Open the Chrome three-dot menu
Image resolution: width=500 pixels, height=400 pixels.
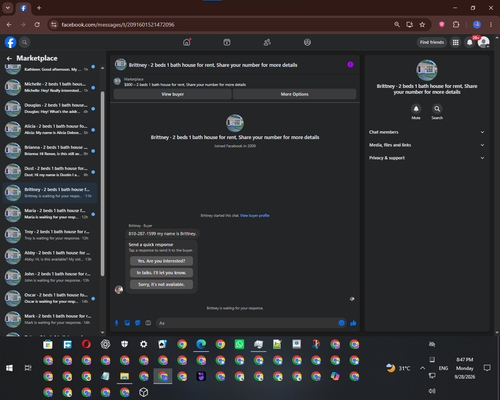[491, 25]
